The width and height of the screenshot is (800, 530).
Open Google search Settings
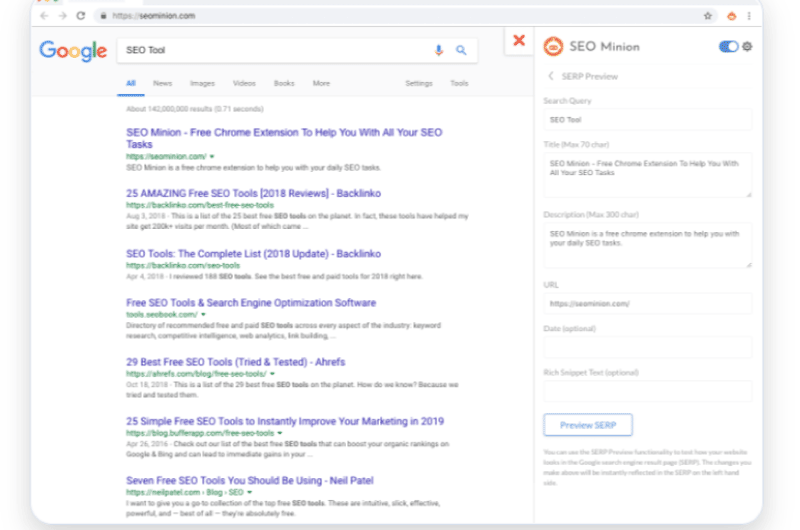coord(419,83)
